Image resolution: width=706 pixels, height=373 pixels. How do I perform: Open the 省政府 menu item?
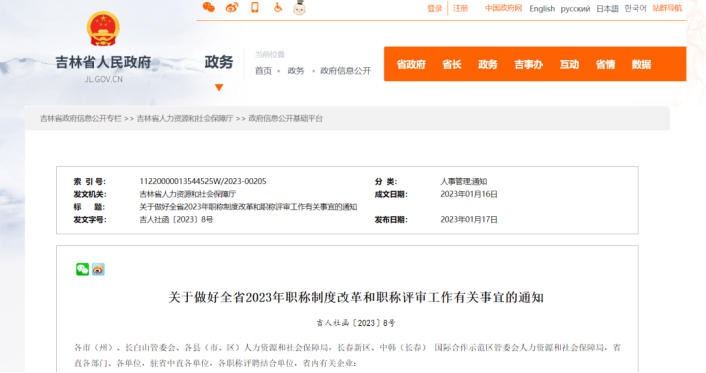pos(411,64)
